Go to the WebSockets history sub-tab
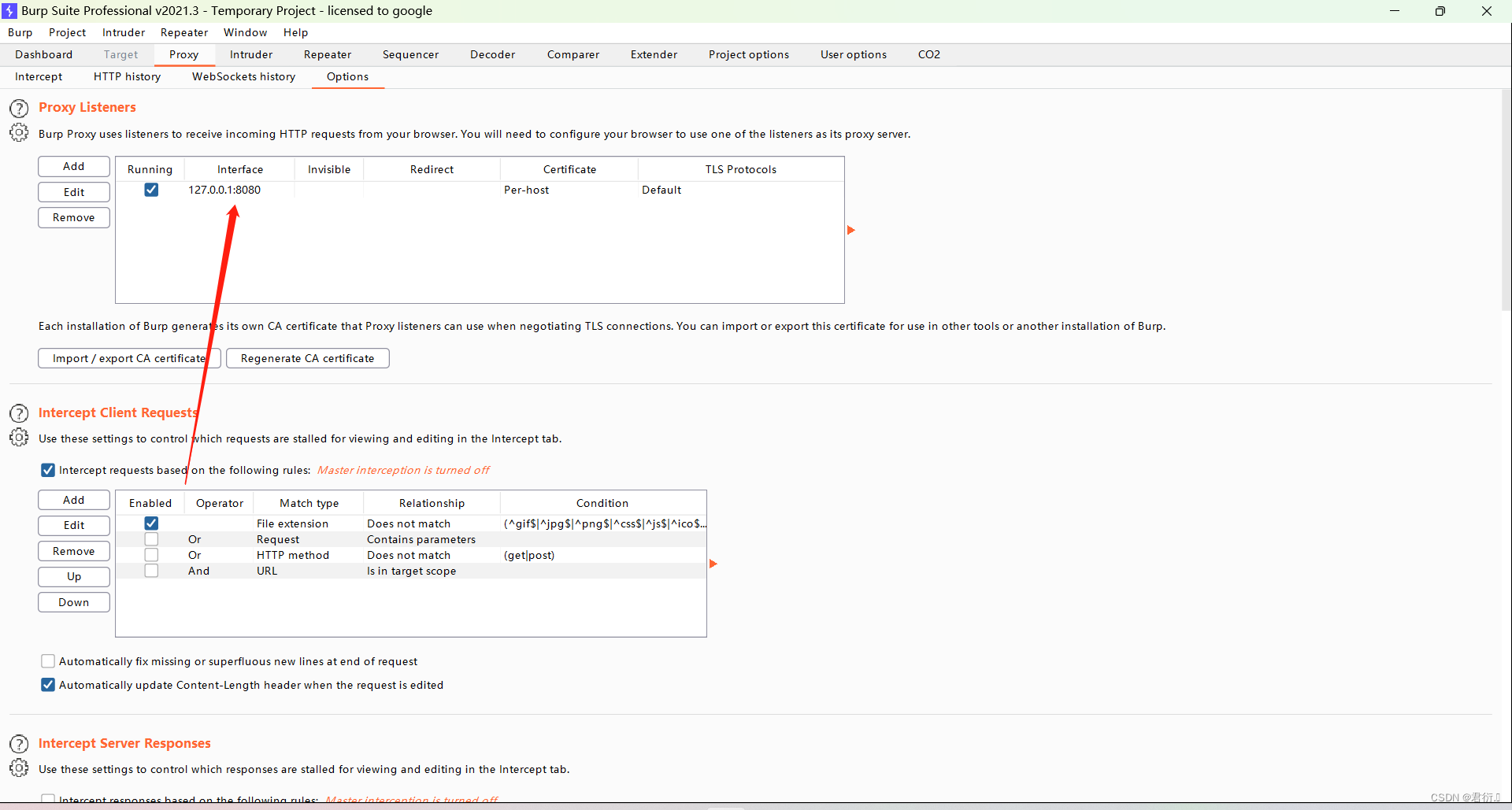Screen dimensions: 1512x810 pos(244,76)
